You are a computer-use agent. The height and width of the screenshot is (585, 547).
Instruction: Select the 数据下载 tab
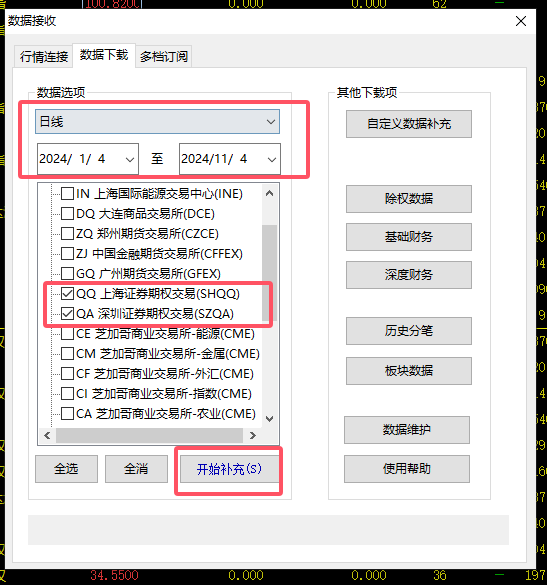pyautogui.click(x=104, y=55)
